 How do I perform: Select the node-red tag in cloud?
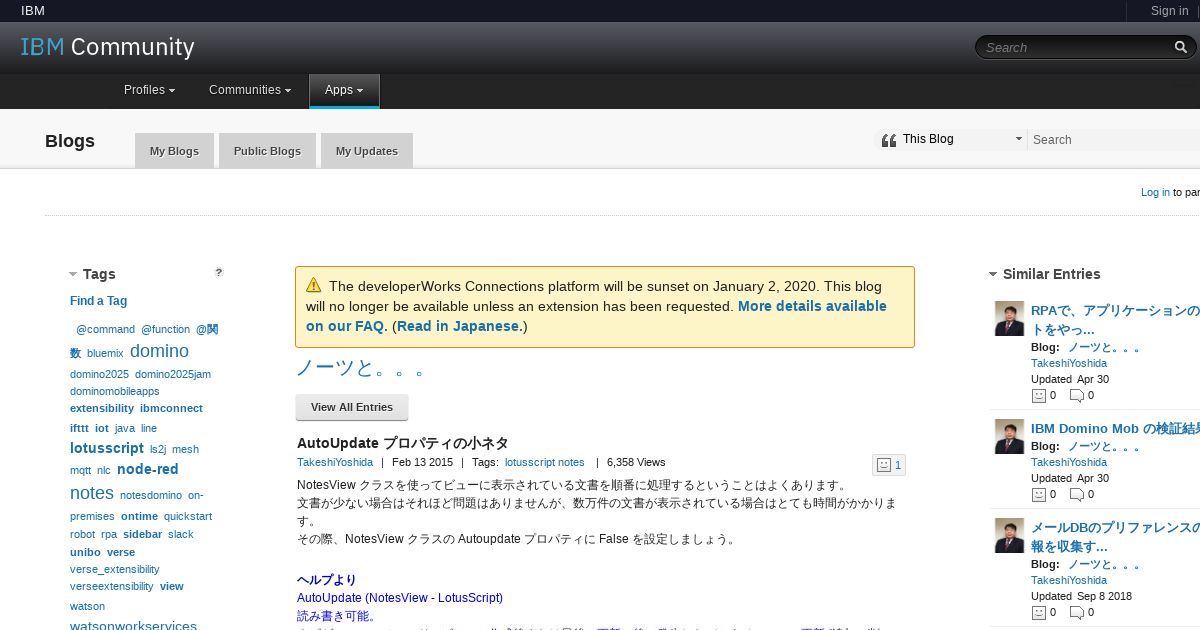tap(147, 469)
